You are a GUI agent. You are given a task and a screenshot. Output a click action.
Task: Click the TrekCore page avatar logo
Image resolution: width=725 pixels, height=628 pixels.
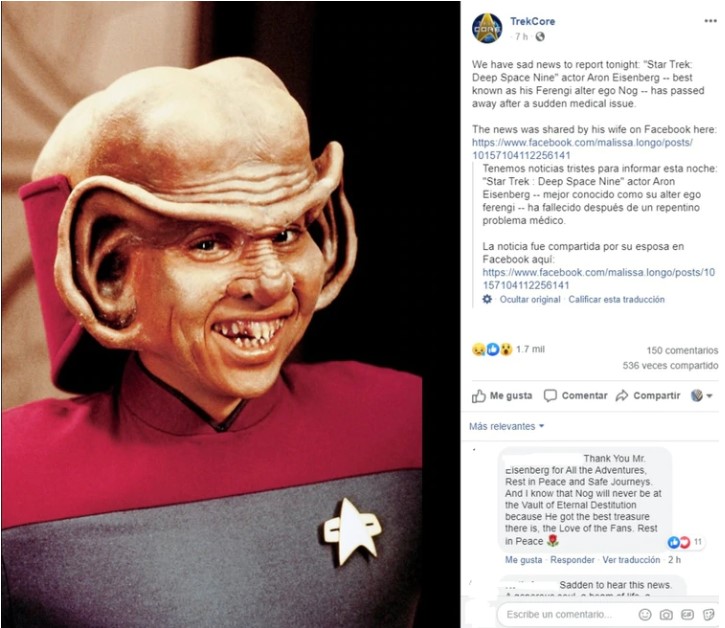[x=487, y=28]
